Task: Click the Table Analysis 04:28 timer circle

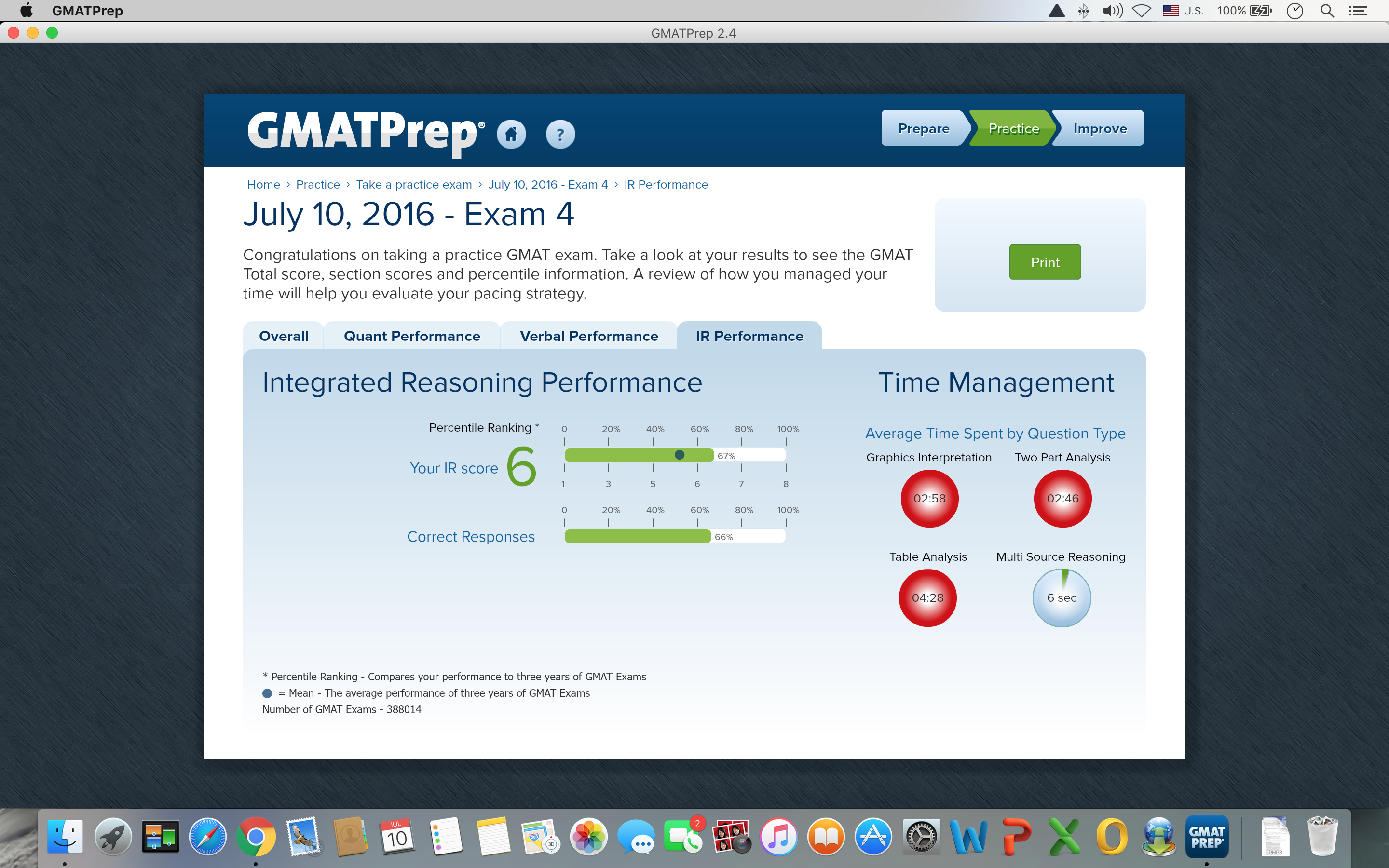Action: click(x=927, y=597)
